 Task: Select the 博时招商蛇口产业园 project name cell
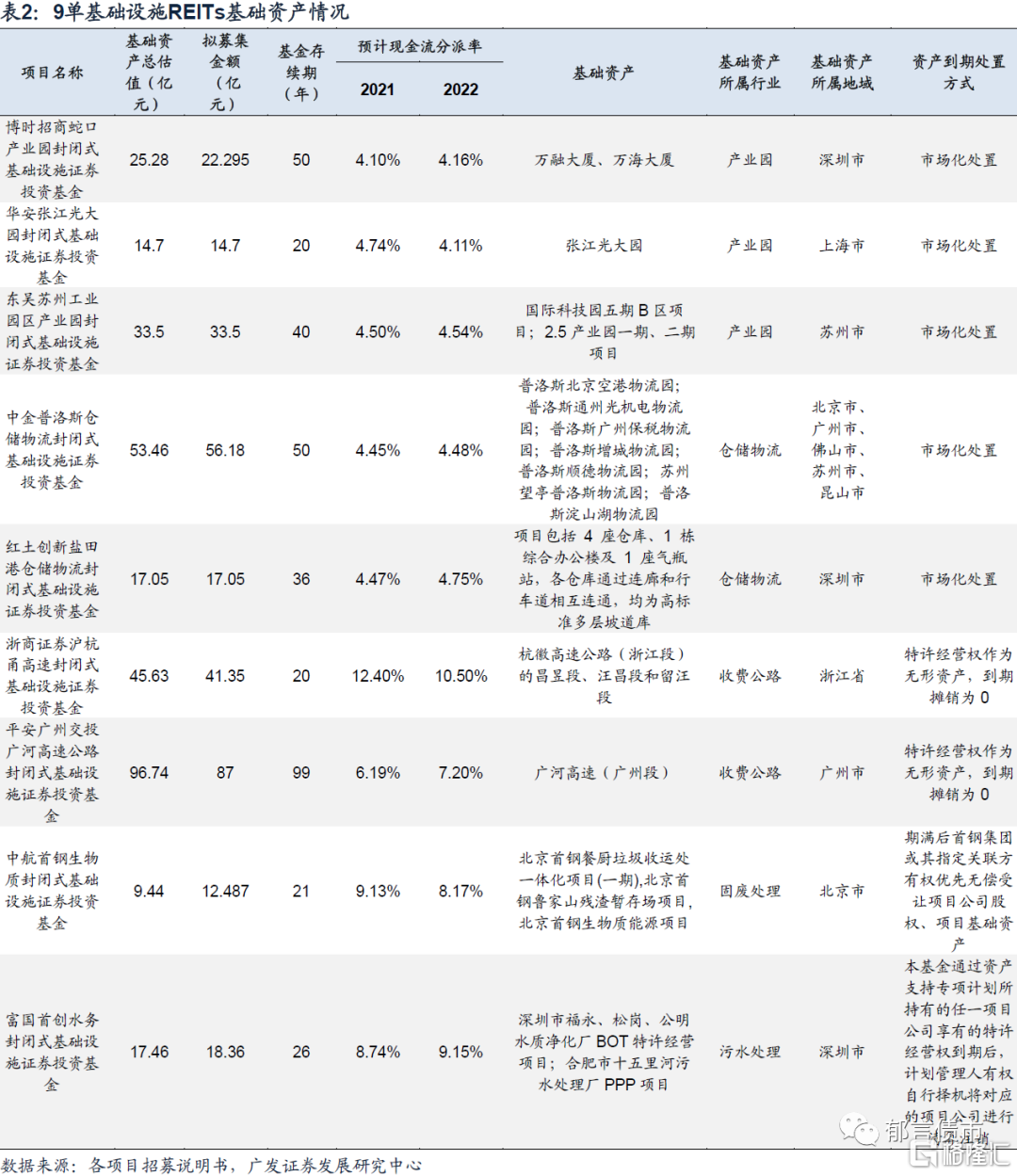coord(52,159)
